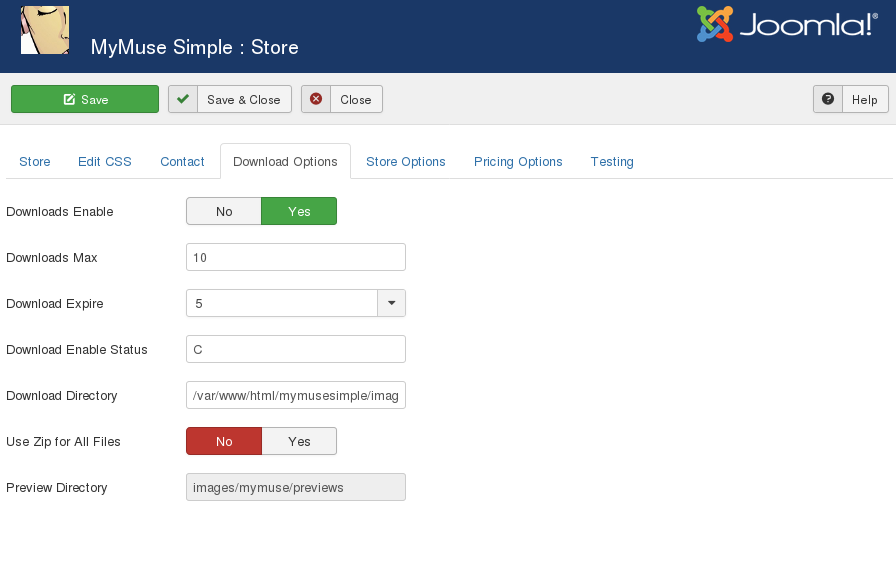Expand the Download Expire dropdown arrow

(391, 303)
